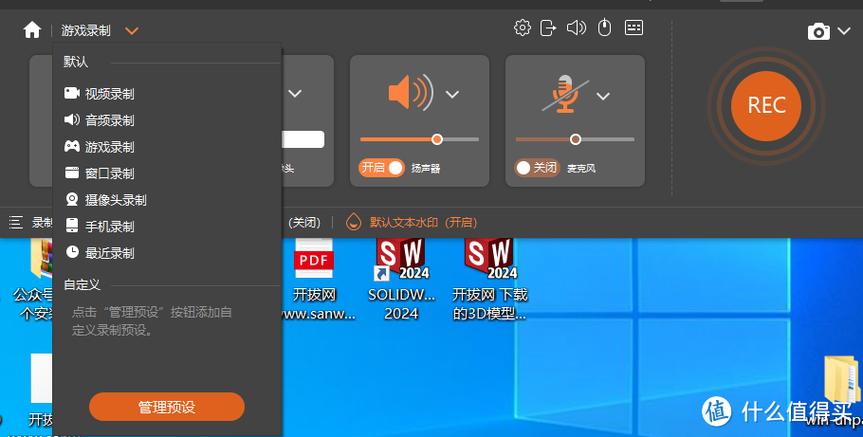Click the (关闭) status text in the bottom bar
Screen dimensions: 863x437
[x=304, y=222]
